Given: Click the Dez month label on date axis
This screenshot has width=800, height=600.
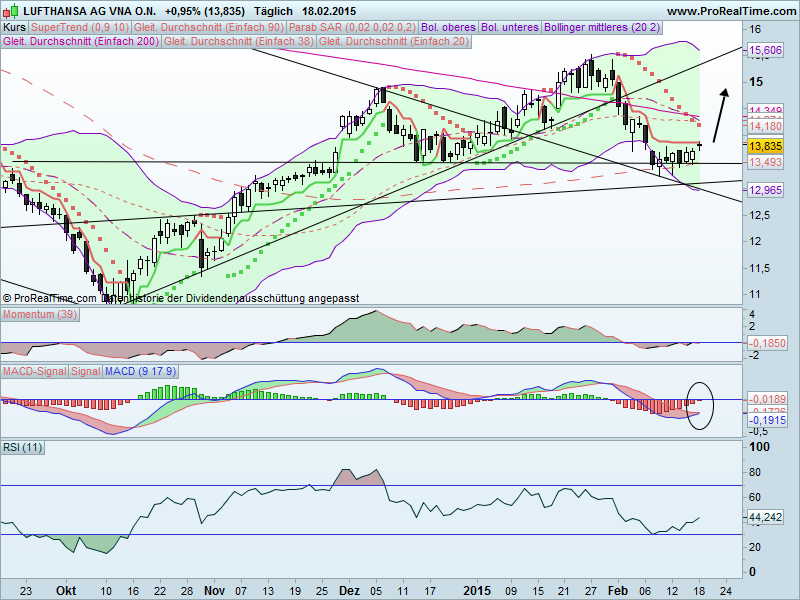Looking at the screenshot, I should 349,591.
